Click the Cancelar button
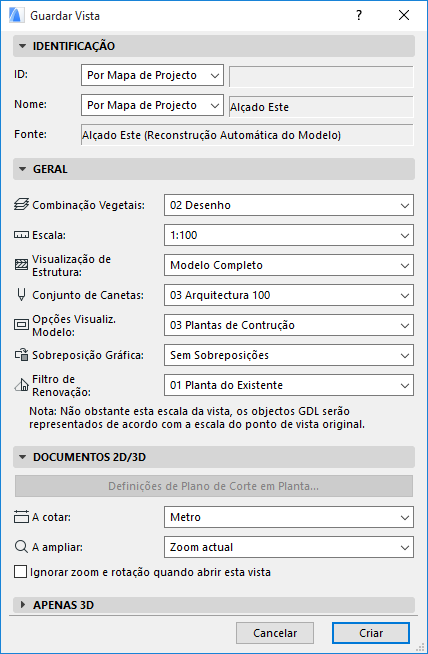The width and height of the screenshot is (428, 654). click(x=275, y=633)
